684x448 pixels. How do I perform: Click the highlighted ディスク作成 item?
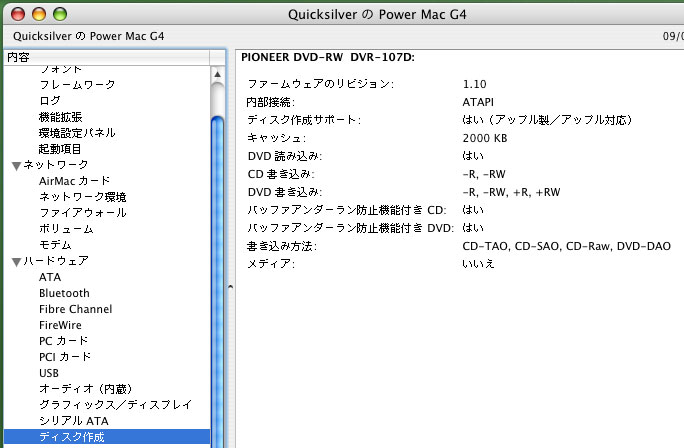[x=71, y=437]
